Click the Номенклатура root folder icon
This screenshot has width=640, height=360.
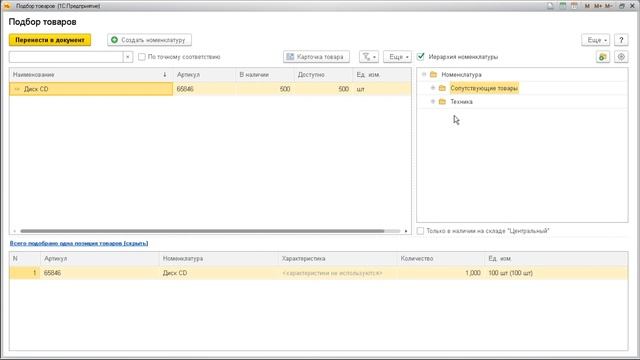[x=433, y=75]
